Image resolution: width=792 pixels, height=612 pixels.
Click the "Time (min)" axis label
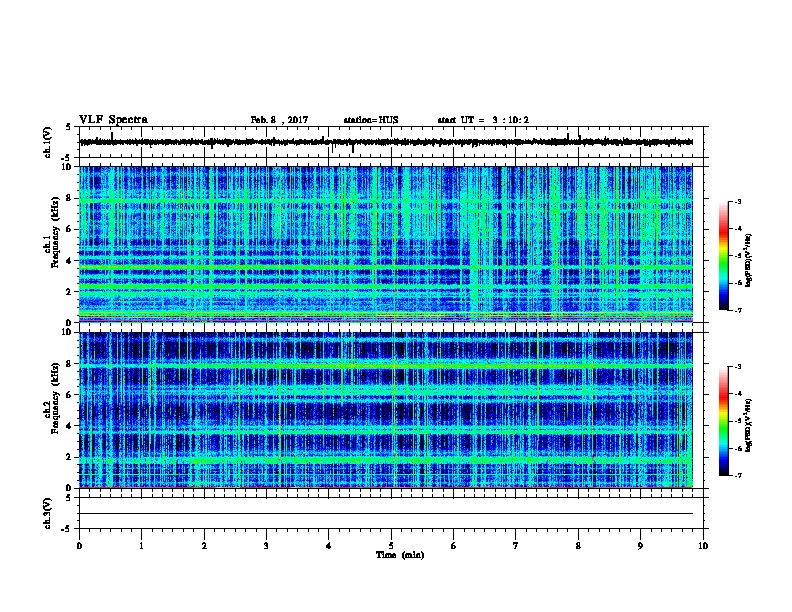[x=400, y=555]
